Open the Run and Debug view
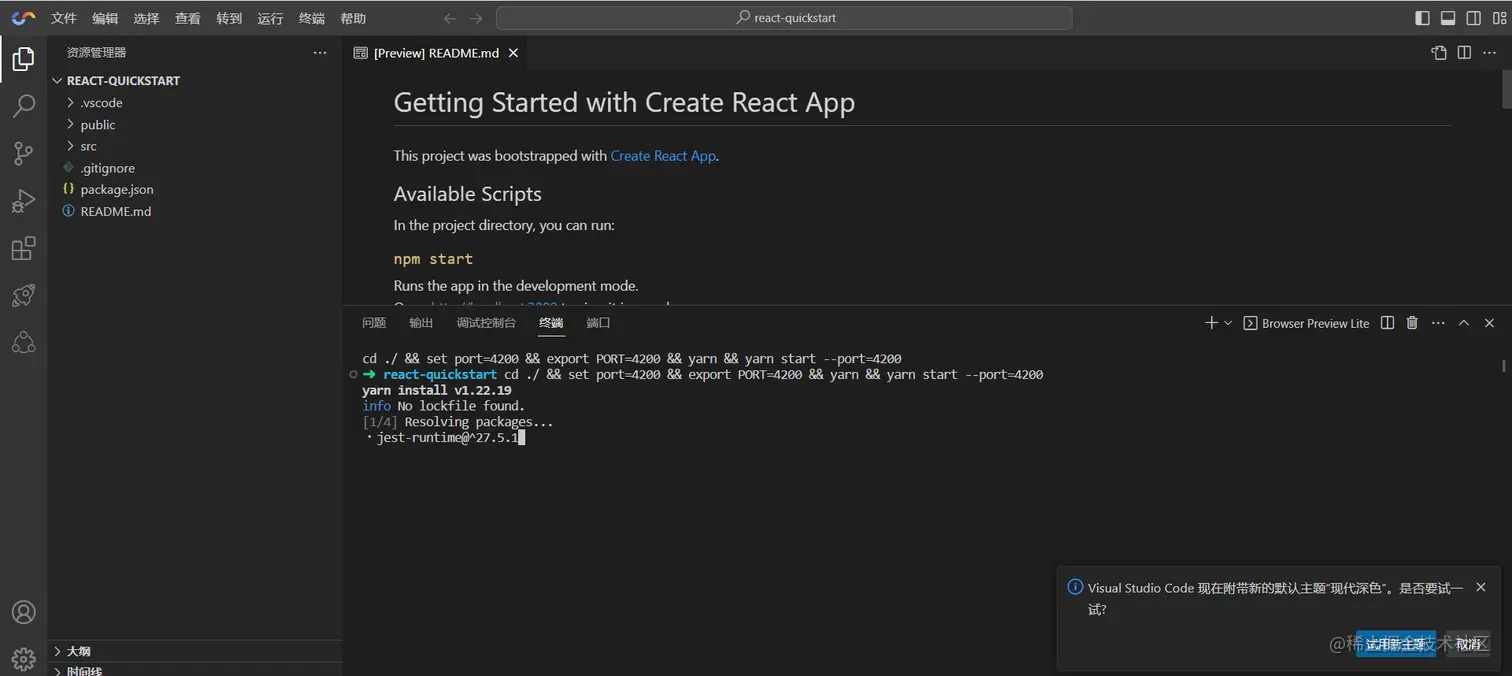Image resolution: width=1512 pixels, height=676 pixels. coord(23,201)
